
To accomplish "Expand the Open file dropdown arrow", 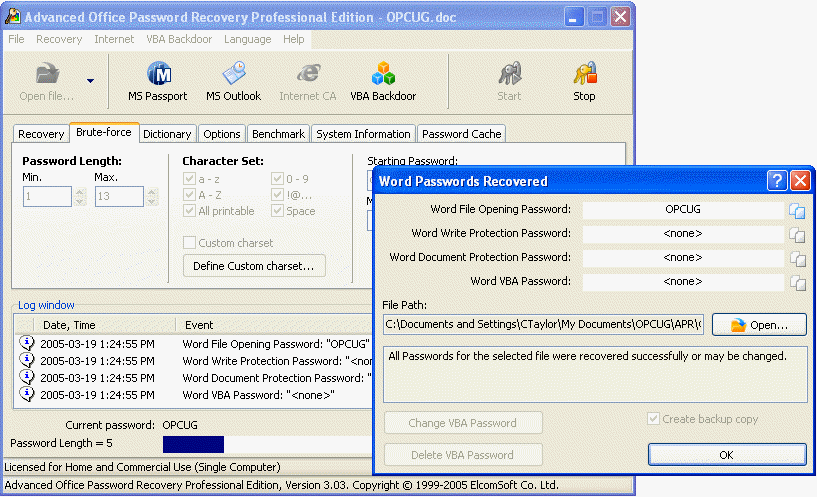I will 90,81.
